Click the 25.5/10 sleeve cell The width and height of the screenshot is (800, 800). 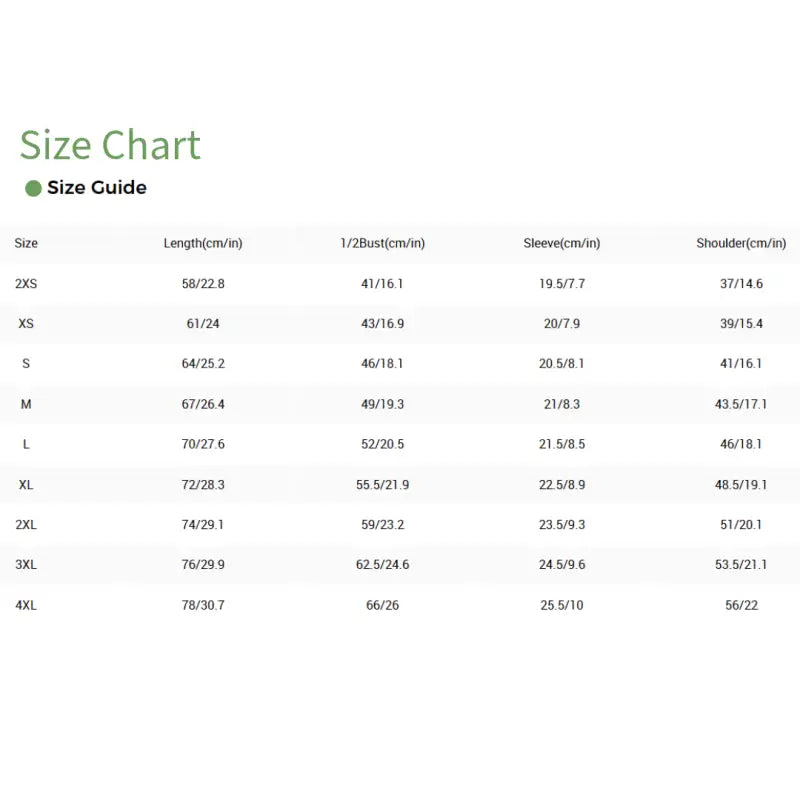tap(562, 605)
